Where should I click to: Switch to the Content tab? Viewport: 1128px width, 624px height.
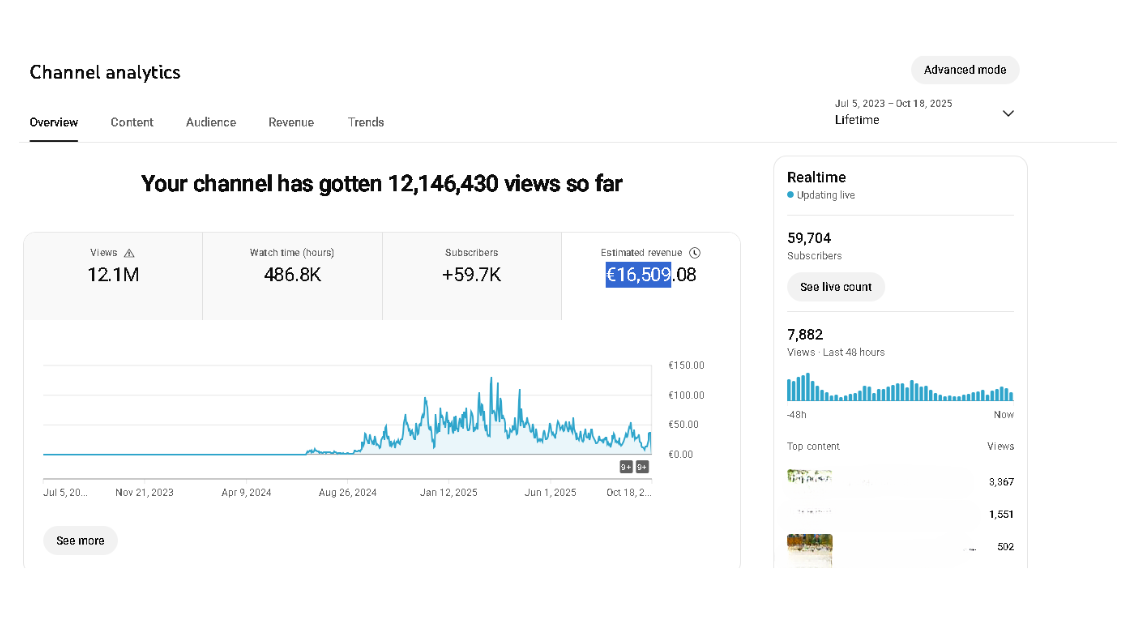(132, 122)
